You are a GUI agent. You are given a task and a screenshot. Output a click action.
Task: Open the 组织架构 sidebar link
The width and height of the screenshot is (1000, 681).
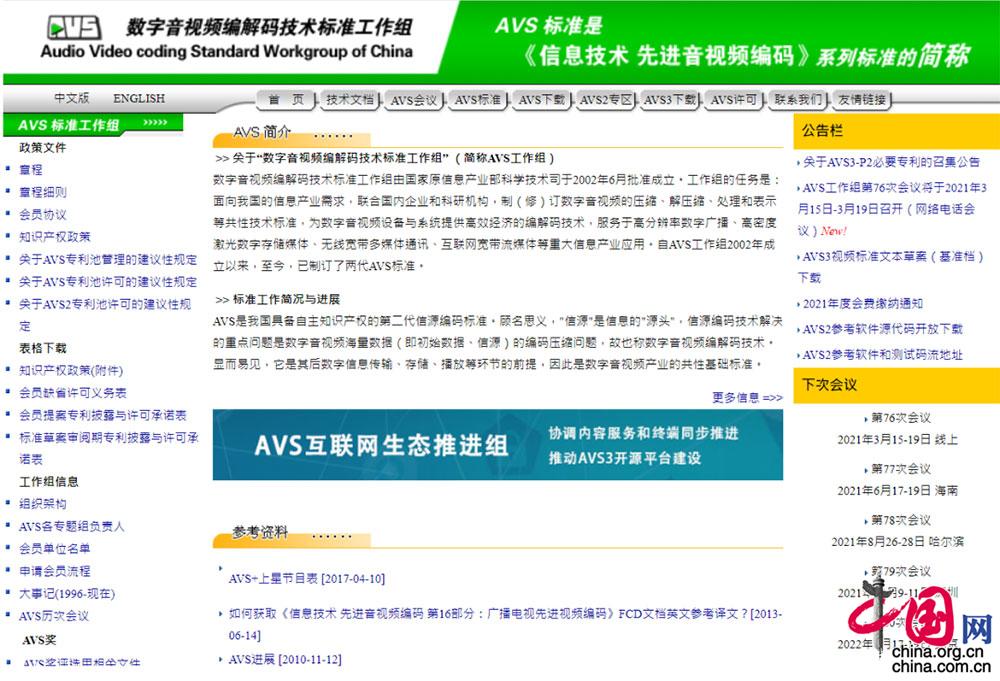click(x=43, y=504)
